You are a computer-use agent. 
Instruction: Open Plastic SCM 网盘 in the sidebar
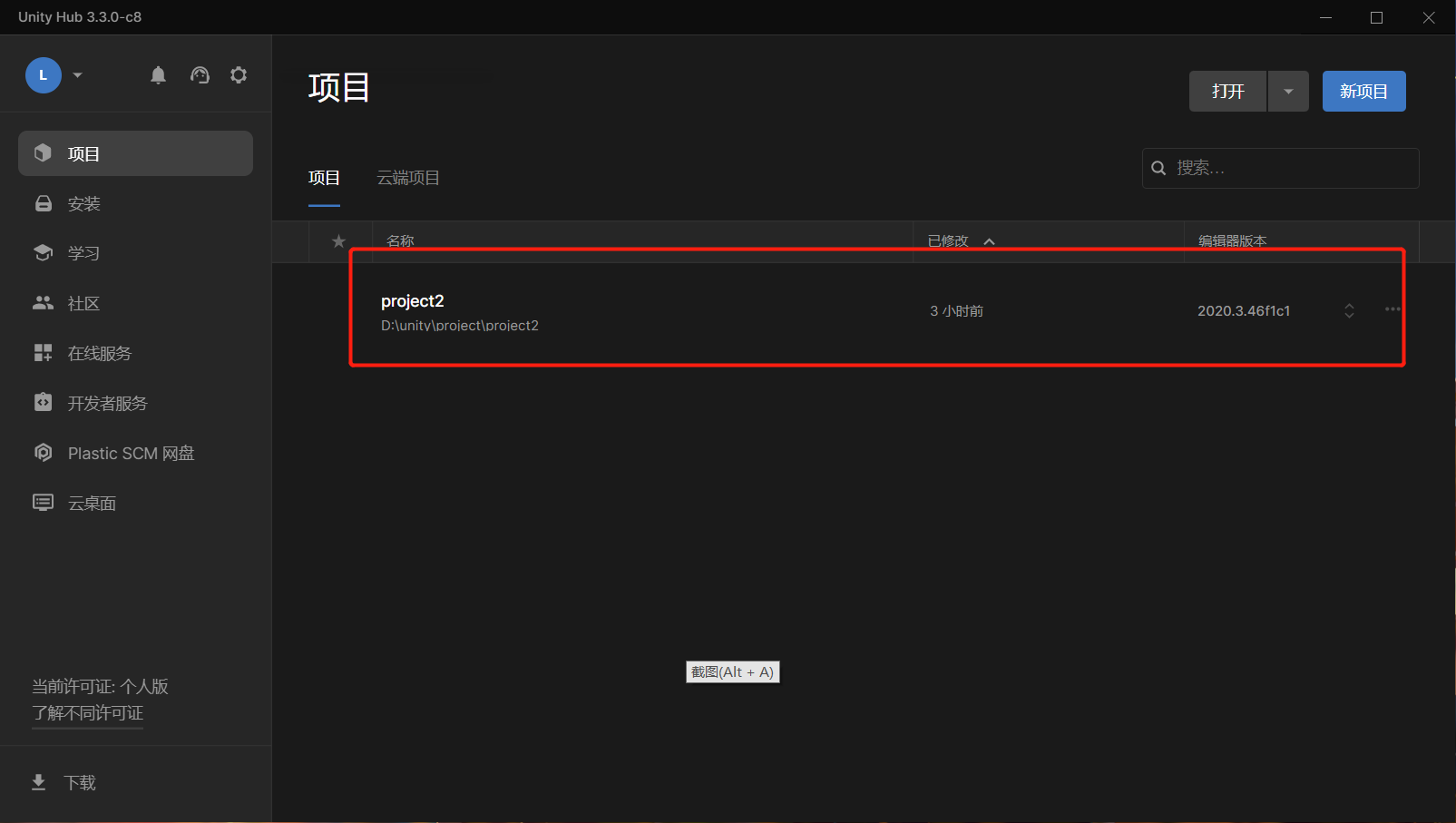coord(135,453)
